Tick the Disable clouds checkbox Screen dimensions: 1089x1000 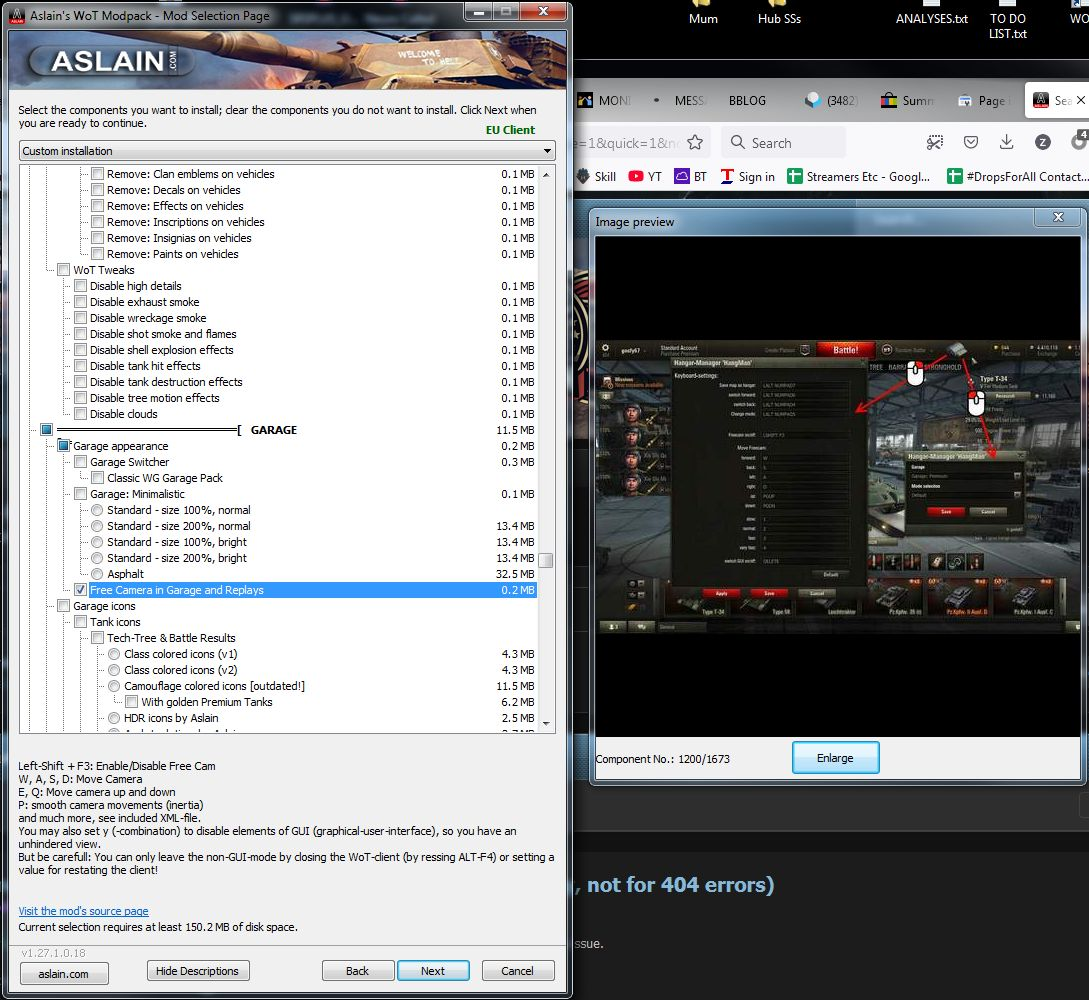pyautogui.click(x=81, y=413)
